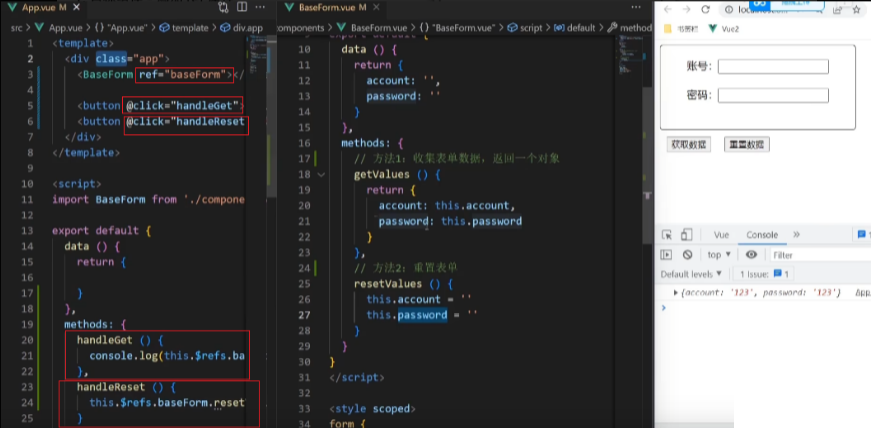
Task: Reload the localhost page
Action: (705, 9)
